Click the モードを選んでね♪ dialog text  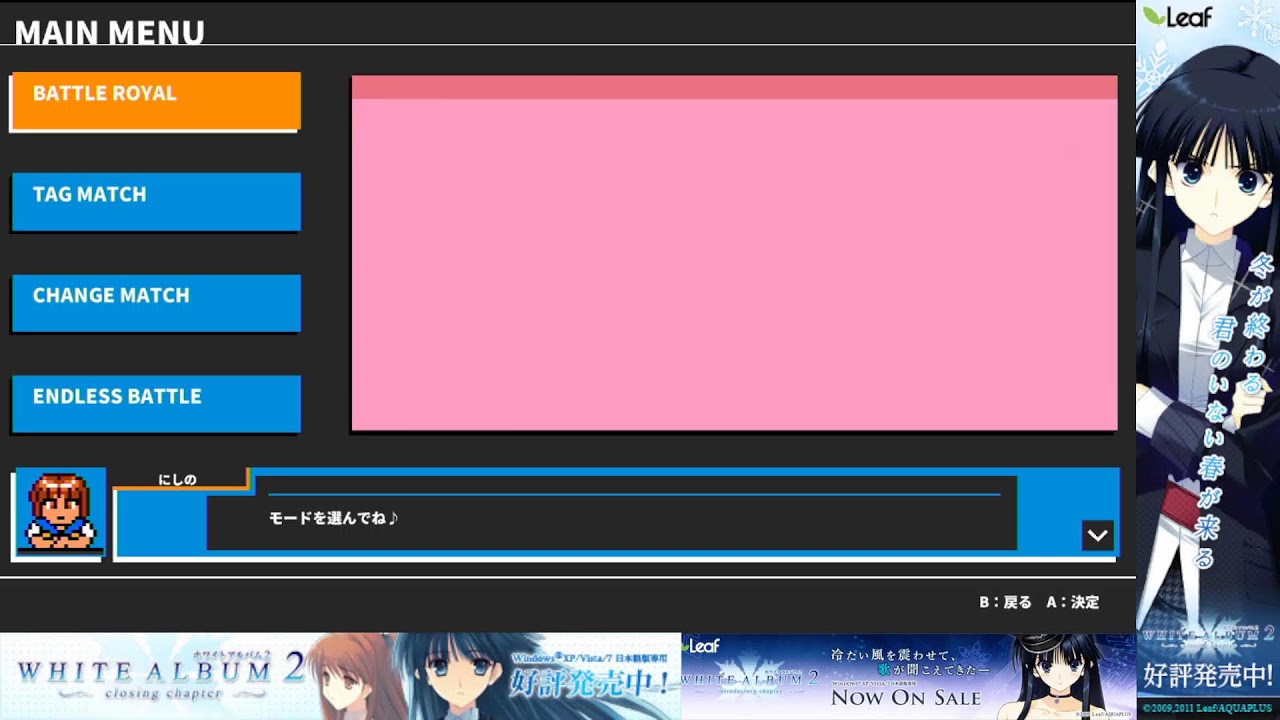333,518
